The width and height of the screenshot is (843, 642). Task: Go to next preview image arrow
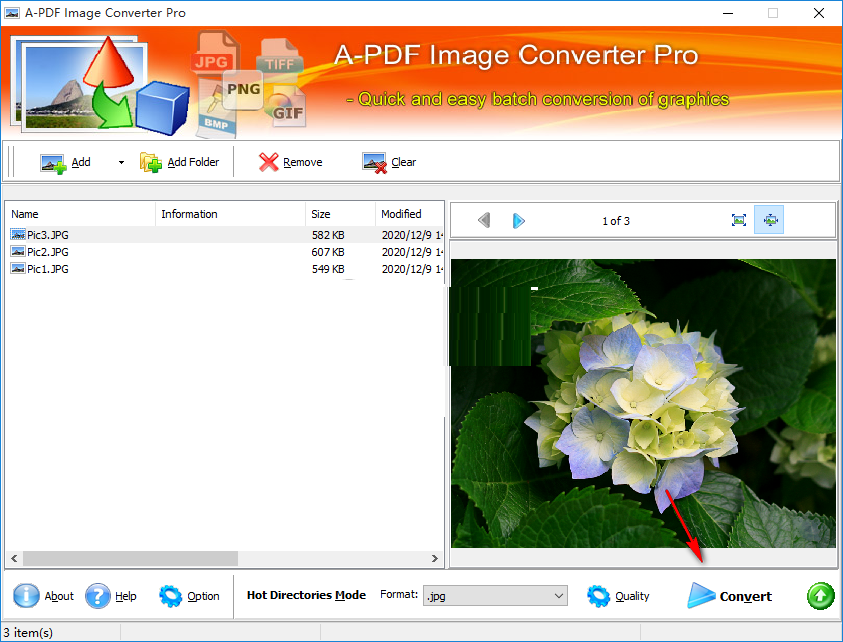click(518, 220)
